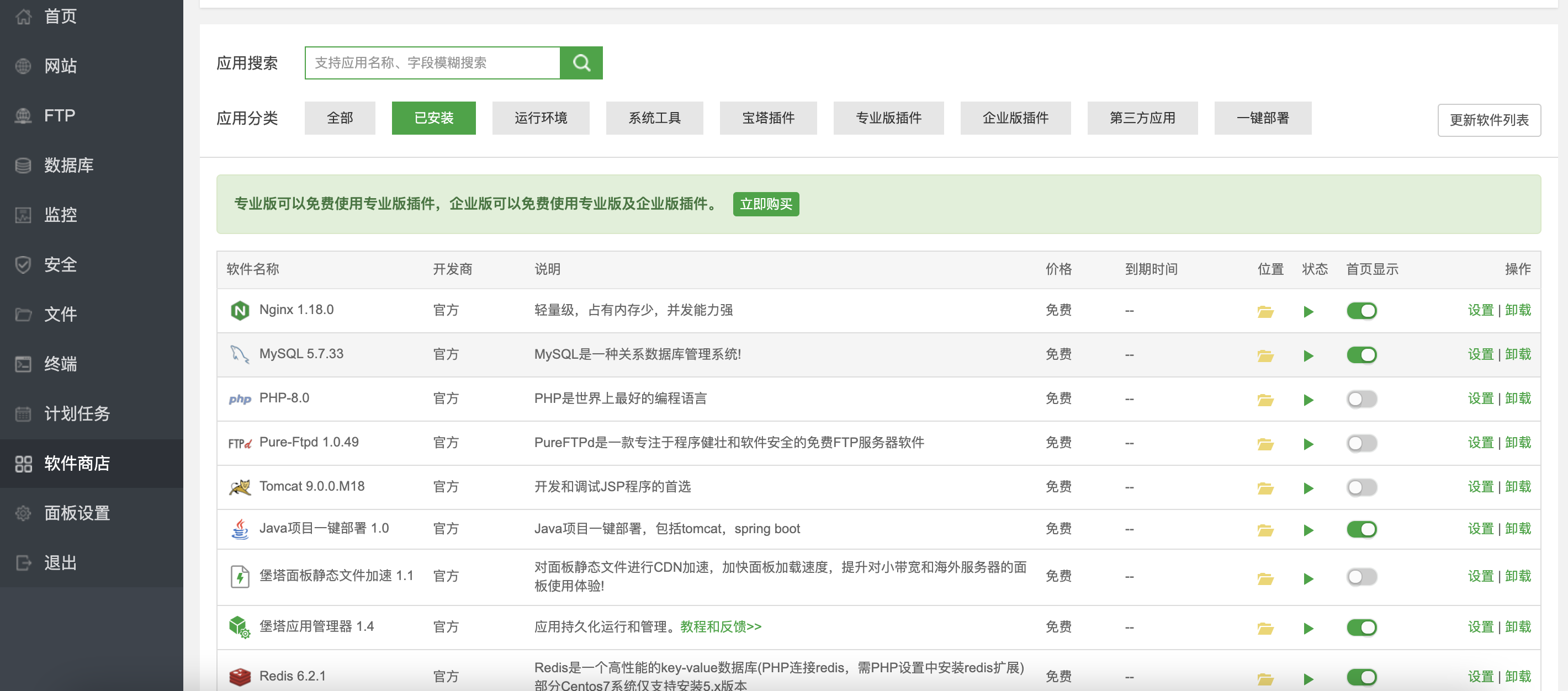This screenshot has width=1568, height=691.
Task: Toggle homepage display for Java项目一键部署
Action: pos(1361,529)
